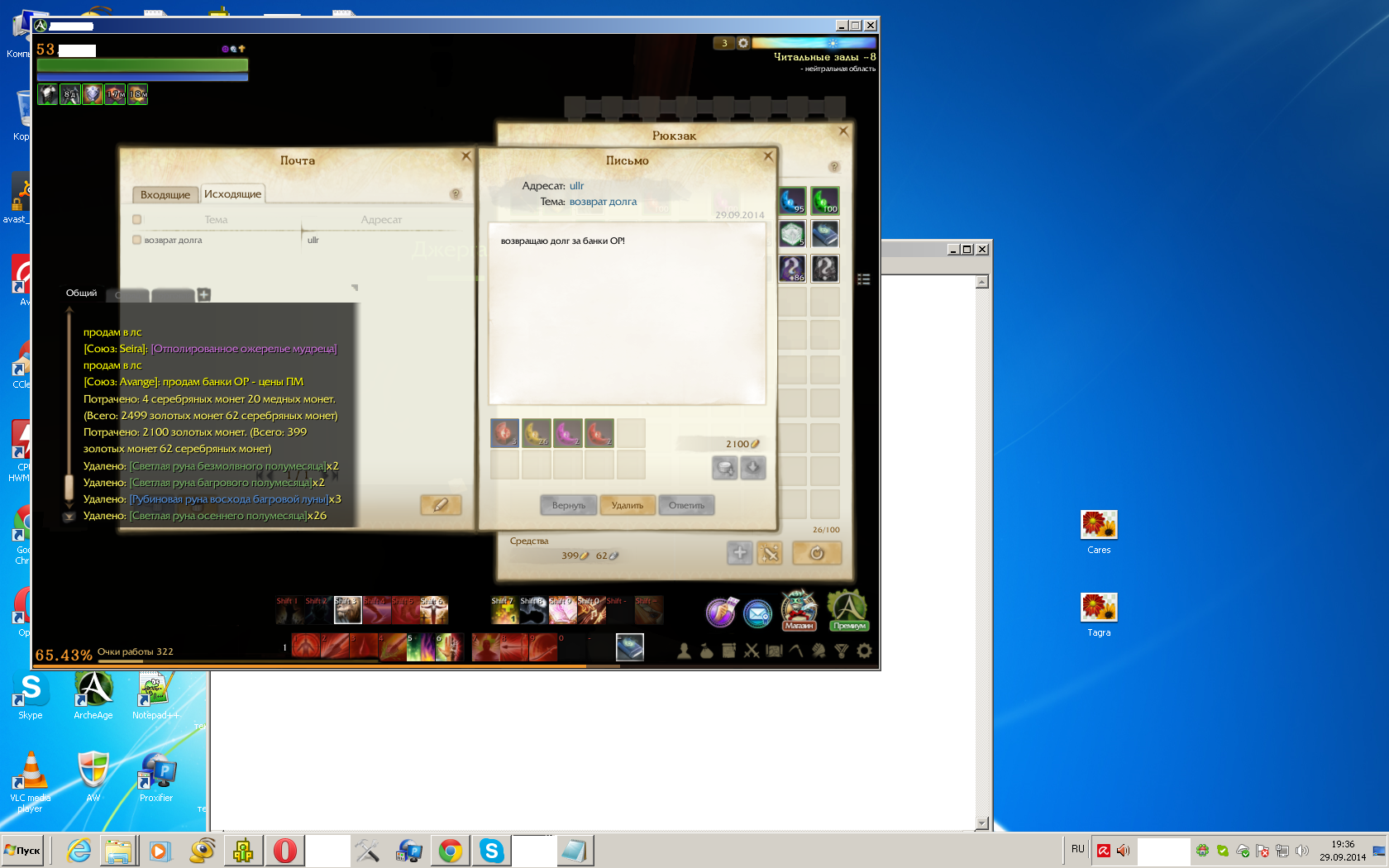Screen dimensions: 1389x868
Task: Click the Вернуть button
Action: pos(569,505)
